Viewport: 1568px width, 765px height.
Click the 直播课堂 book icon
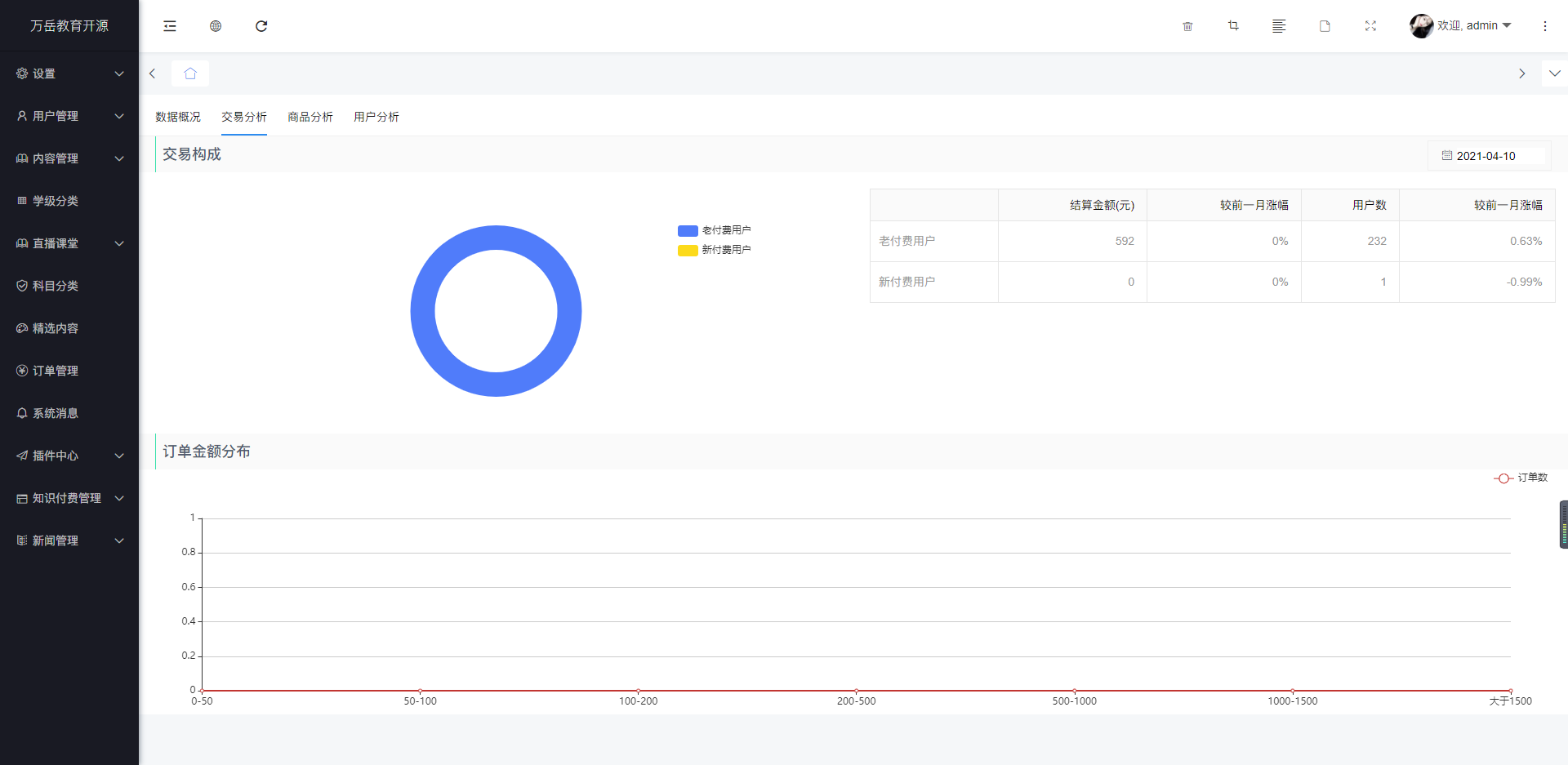click(22, 243)
